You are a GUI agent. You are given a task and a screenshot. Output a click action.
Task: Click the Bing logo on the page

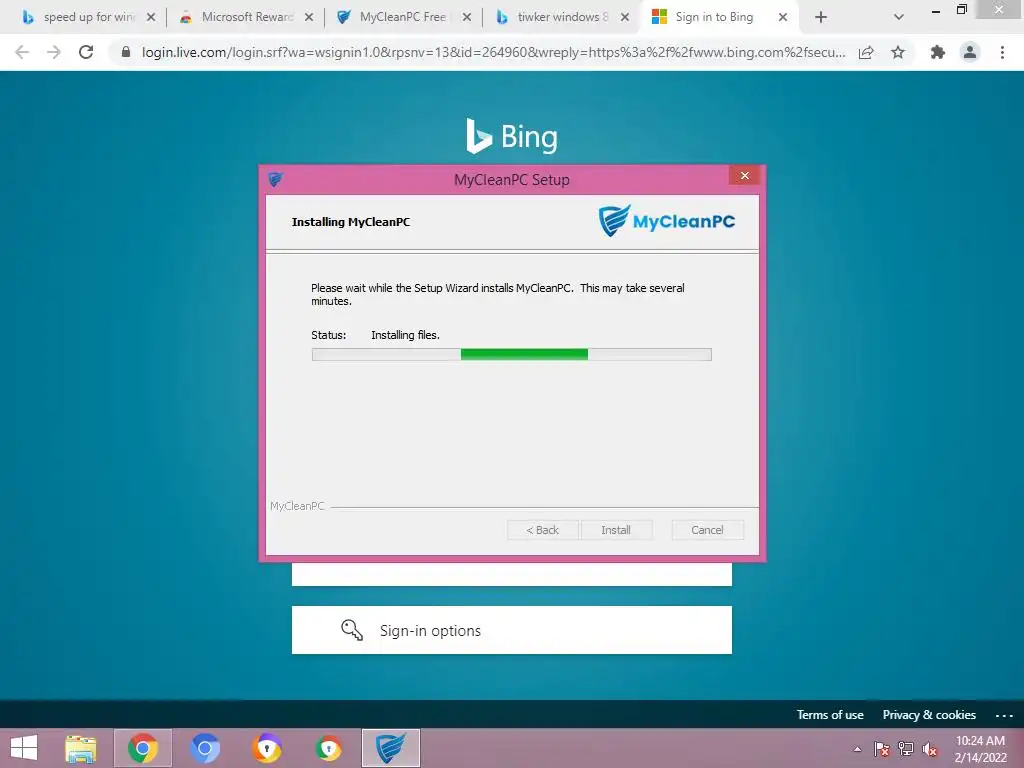(x=511, y=136)
